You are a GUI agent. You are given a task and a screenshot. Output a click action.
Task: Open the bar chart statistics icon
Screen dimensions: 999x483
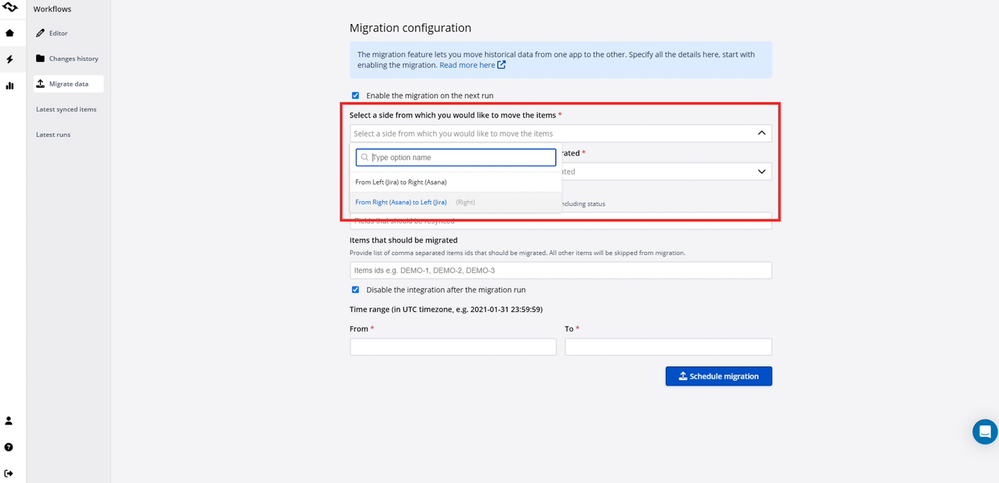point(10,86)
